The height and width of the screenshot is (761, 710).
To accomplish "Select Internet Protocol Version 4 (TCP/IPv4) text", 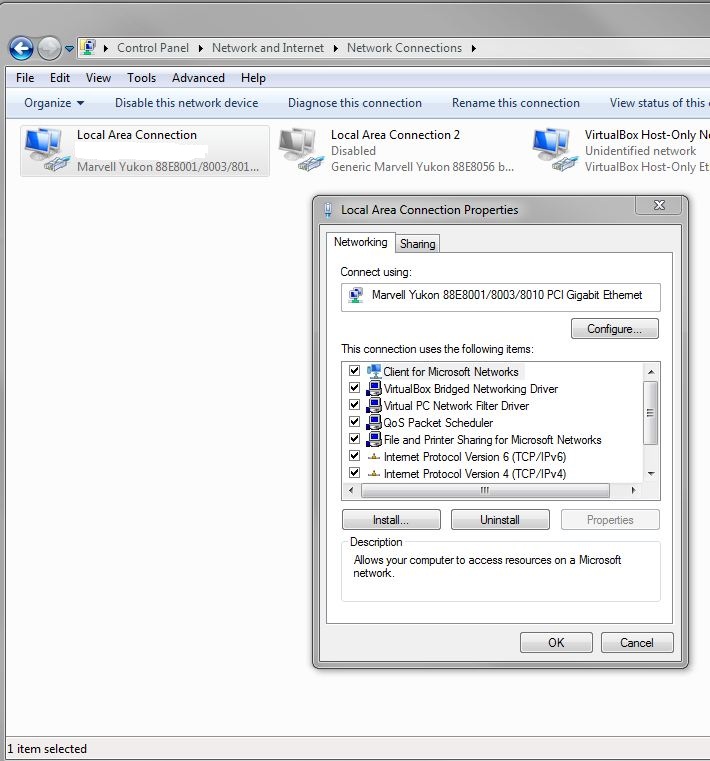I will (x=475, y=474).
